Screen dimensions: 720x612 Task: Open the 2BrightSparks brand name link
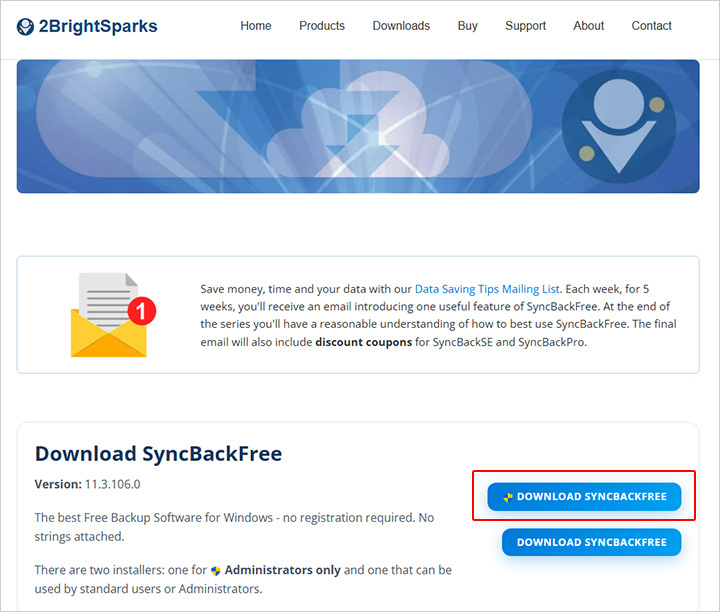(x=98, y=26)
